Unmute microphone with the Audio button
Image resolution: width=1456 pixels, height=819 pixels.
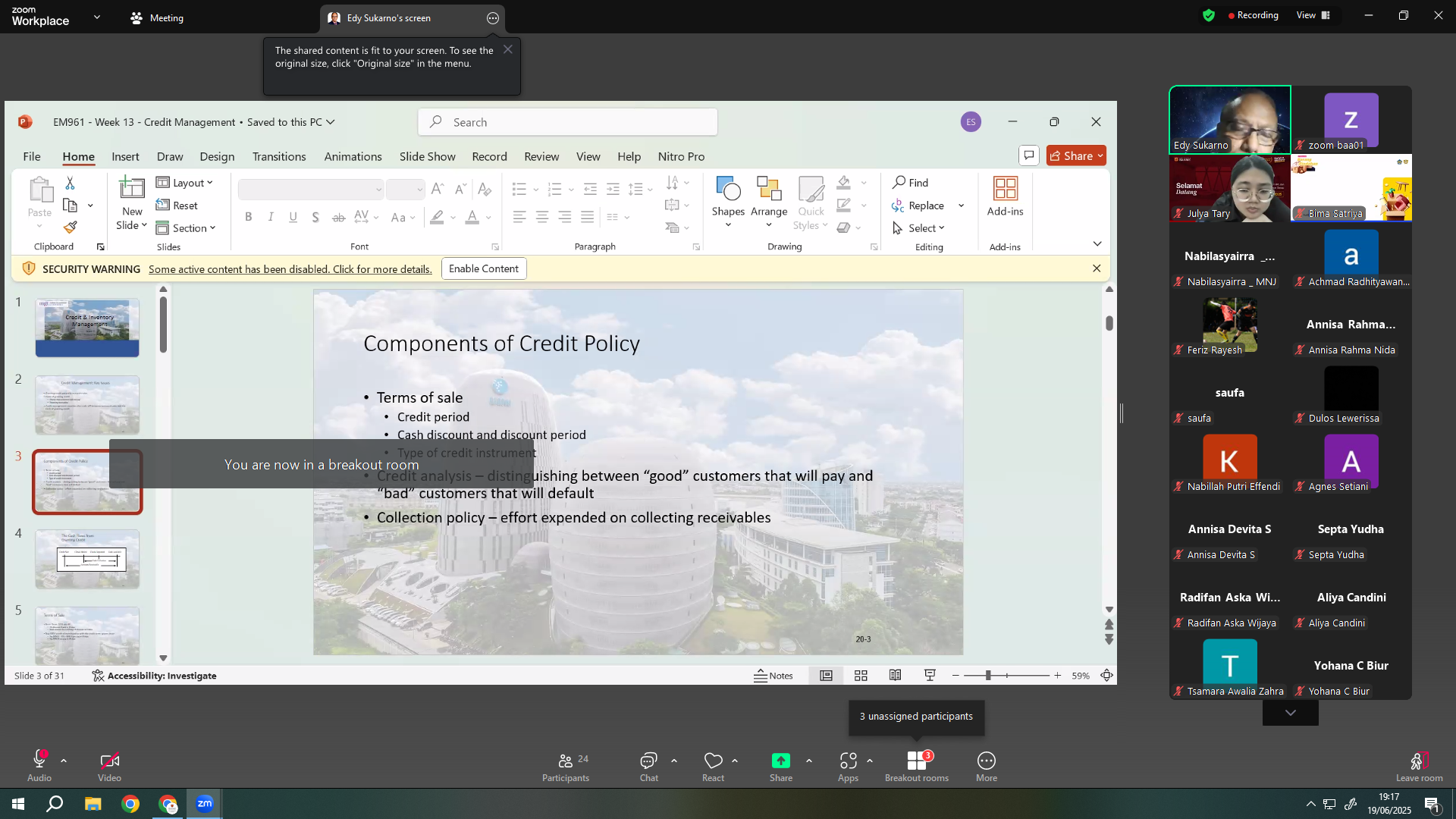[x=39, y=767]
